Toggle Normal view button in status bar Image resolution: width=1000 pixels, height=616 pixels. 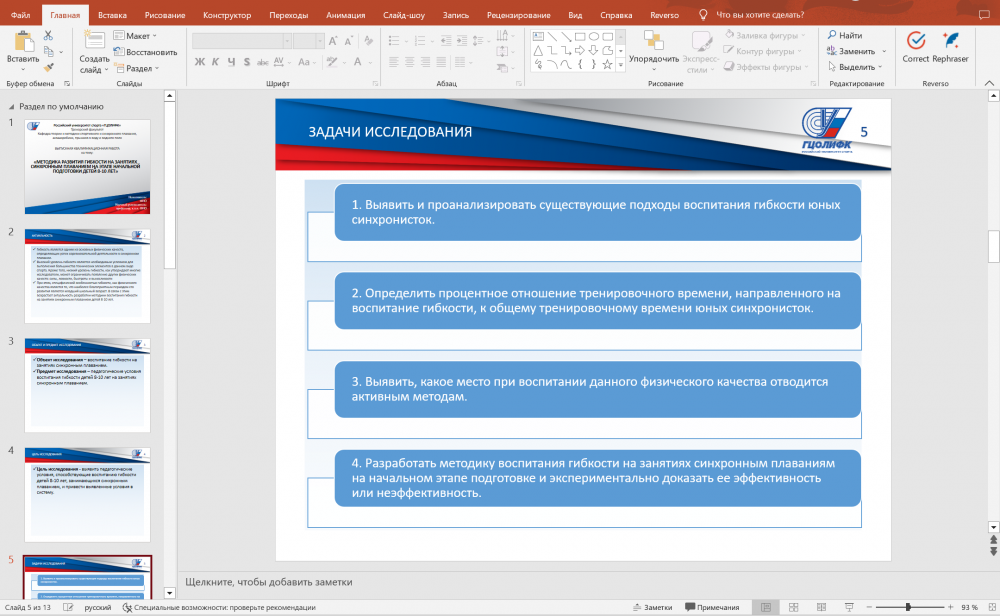tap(766, 607)
